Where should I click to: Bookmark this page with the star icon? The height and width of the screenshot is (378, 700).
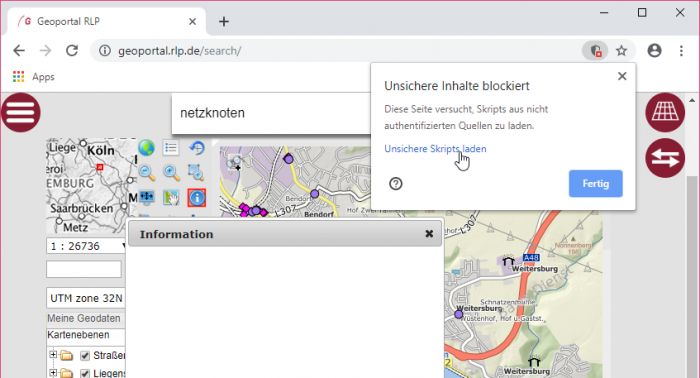[621, 51]
